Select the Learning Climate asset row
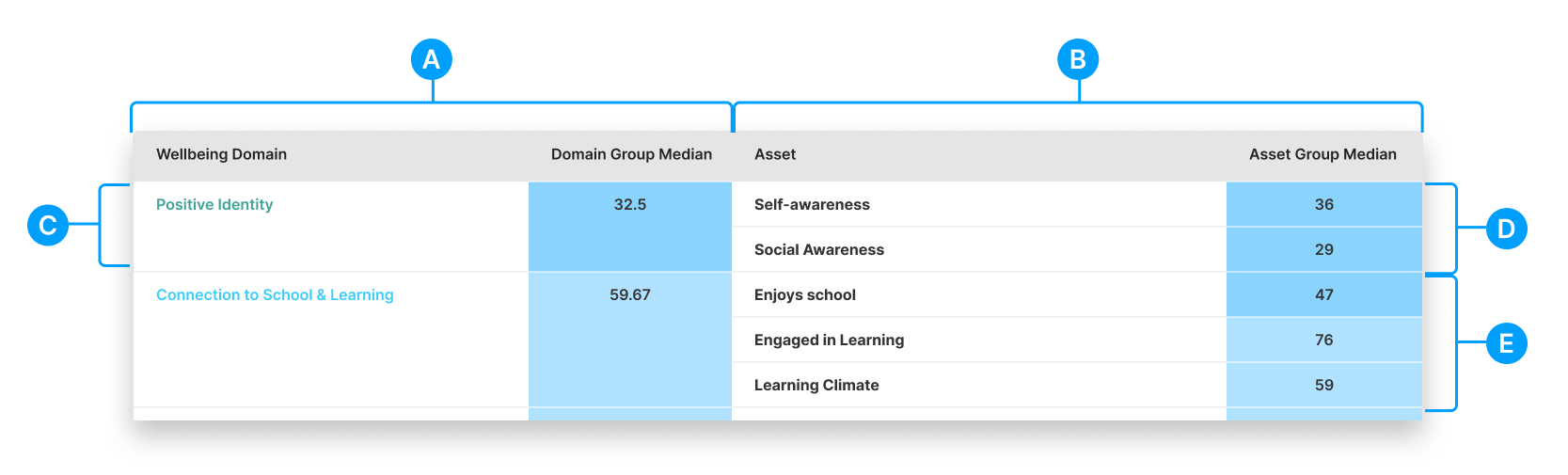The width and height of the screenshot is (1568, 475). (x=816, y=385)
